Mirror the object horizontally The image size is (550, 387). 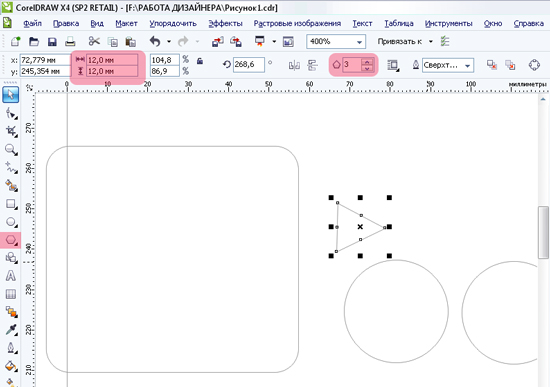coord(294,65)
